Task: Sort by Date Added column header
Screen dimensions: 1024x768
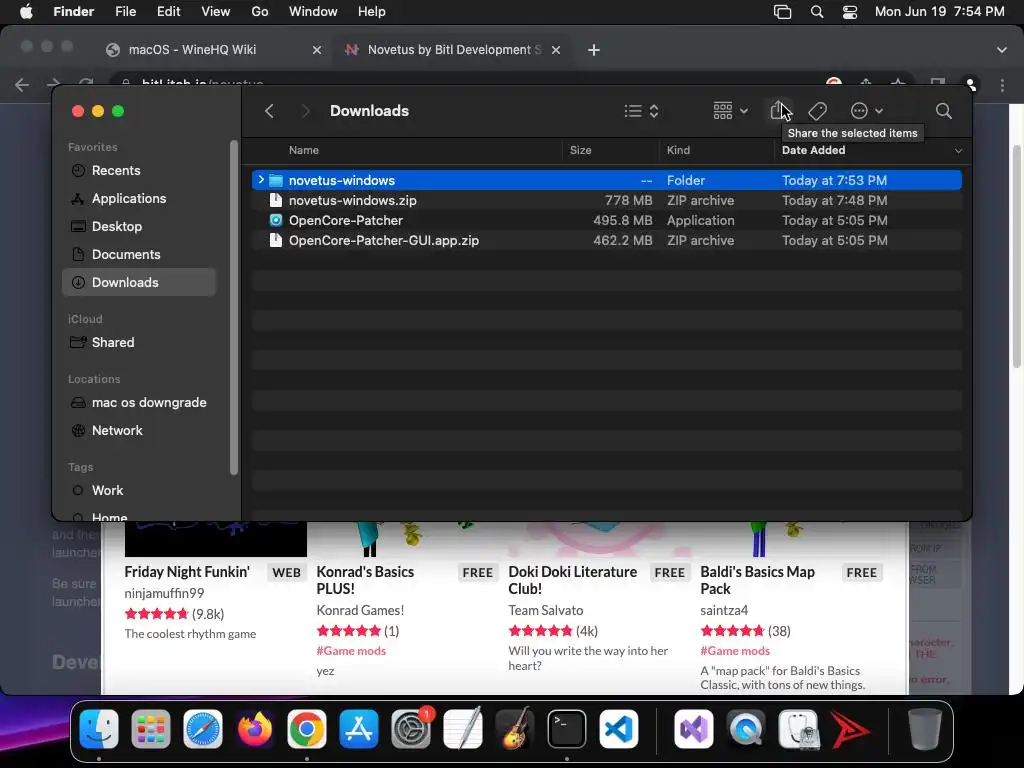Action: [813, 150]
